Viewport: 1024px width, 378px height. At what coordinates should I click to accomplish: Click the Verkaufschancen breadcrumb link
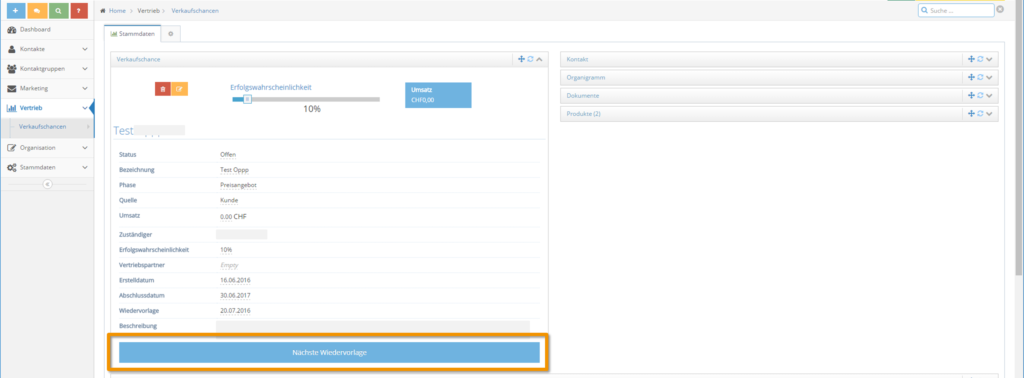tap(195, 11)
